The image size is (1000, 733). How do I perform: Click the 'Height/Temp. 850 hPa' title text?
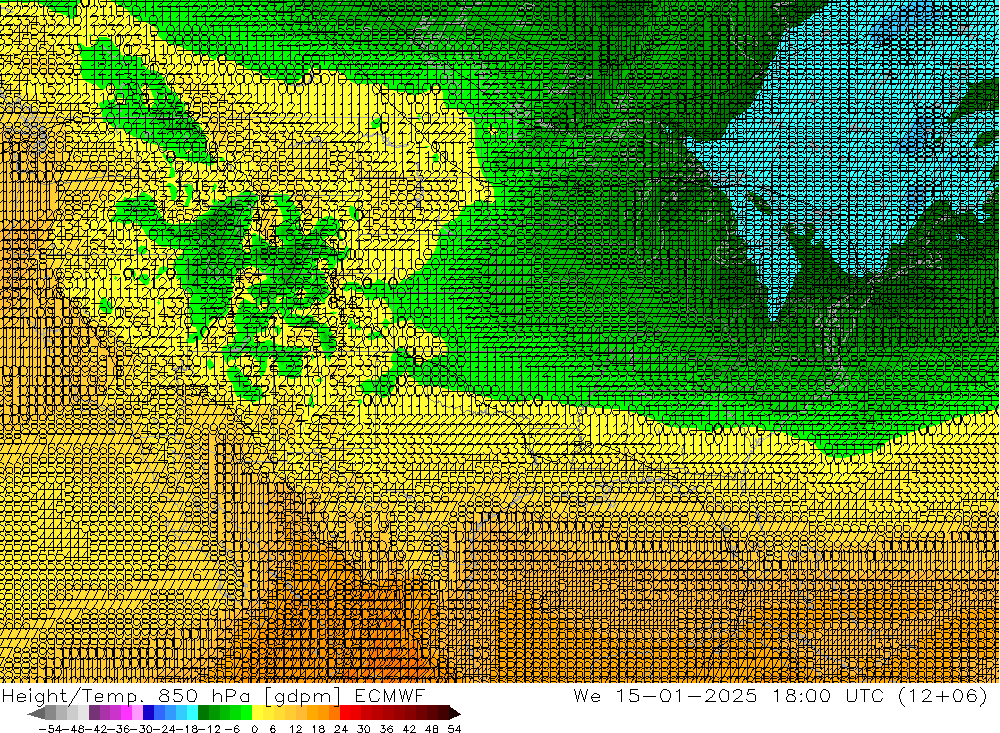click(x=126, y=696)
